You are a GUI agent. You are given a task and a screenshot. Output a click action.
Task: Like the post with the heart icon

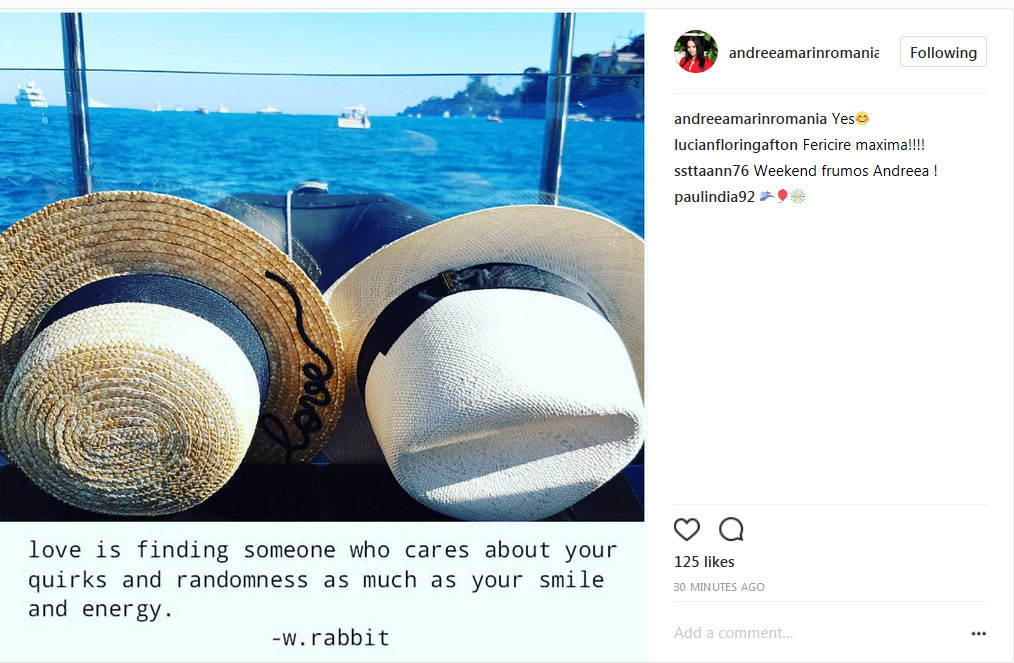[687, 529]
